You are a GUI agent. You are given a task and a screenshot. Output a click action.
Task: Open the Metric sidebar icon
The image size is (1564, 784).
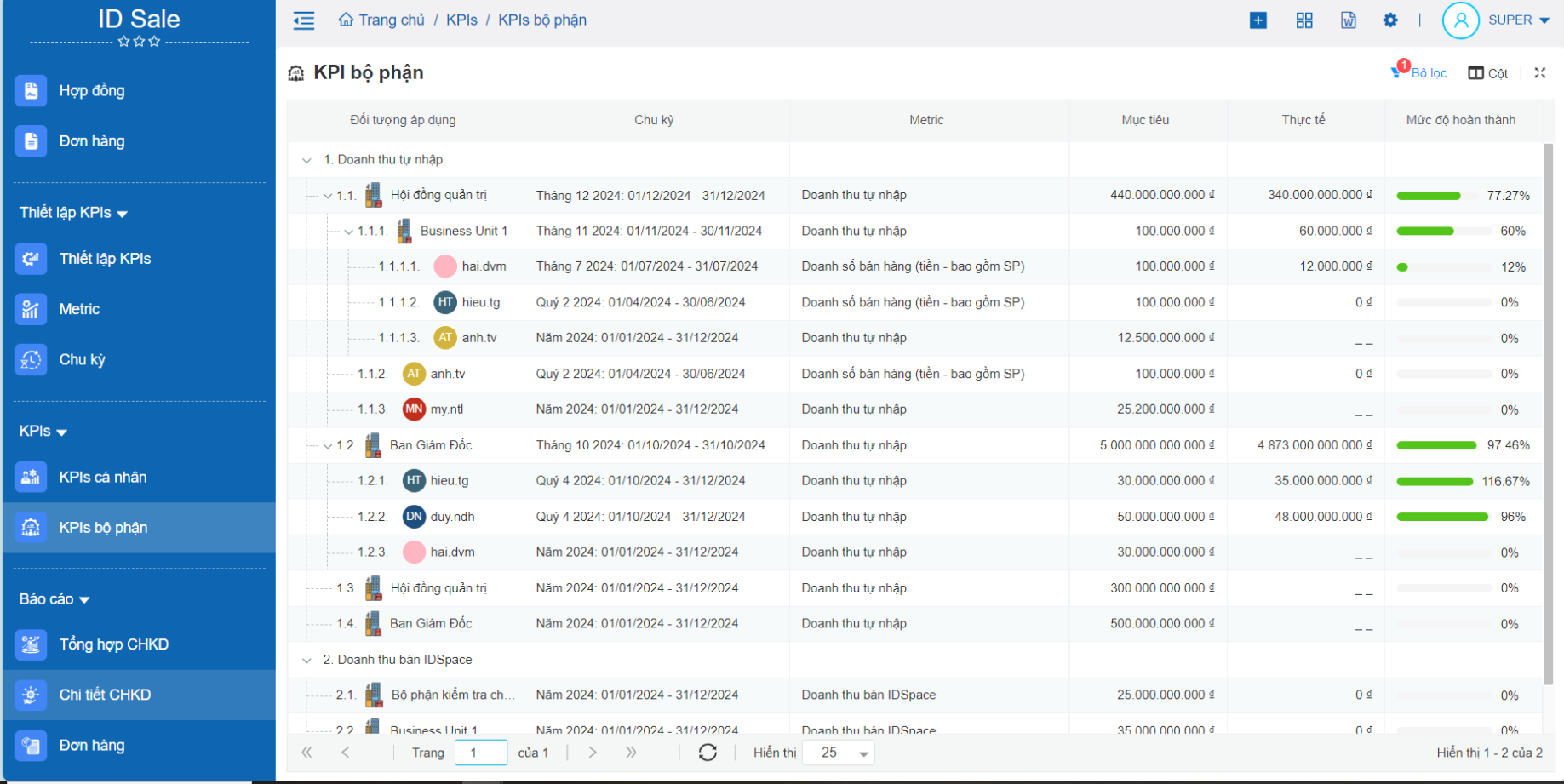point(31,309)
